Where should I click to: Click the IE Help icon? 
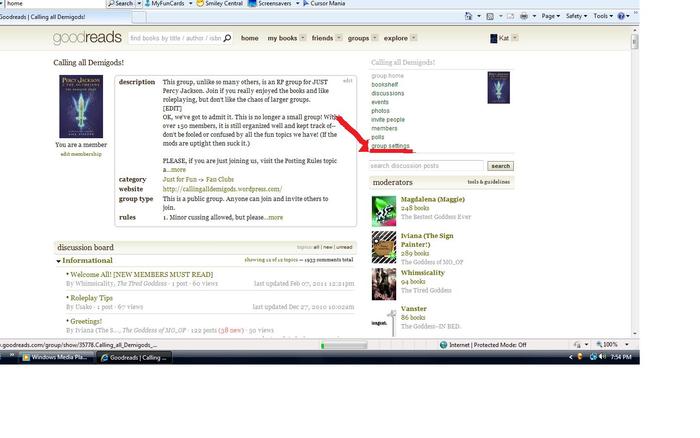tap(621, 16)
